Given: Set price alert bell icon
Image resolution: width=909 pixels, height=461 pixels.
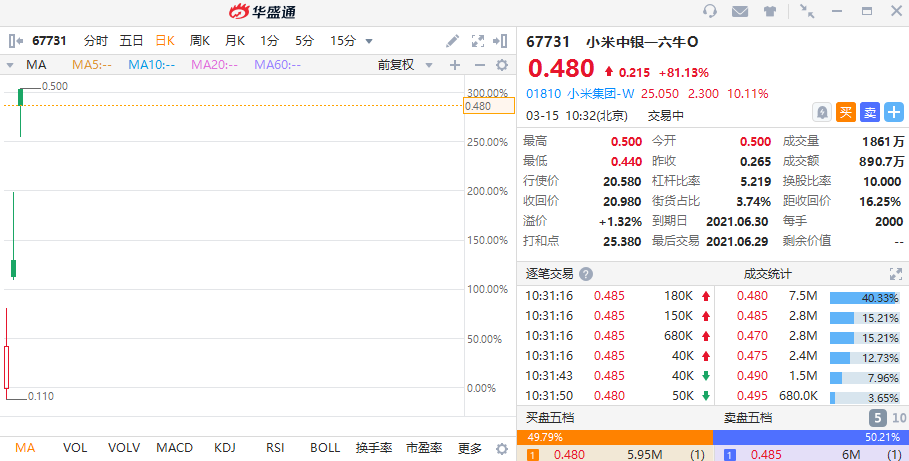Looking at the screenshot, I should [x=821, y=112].
